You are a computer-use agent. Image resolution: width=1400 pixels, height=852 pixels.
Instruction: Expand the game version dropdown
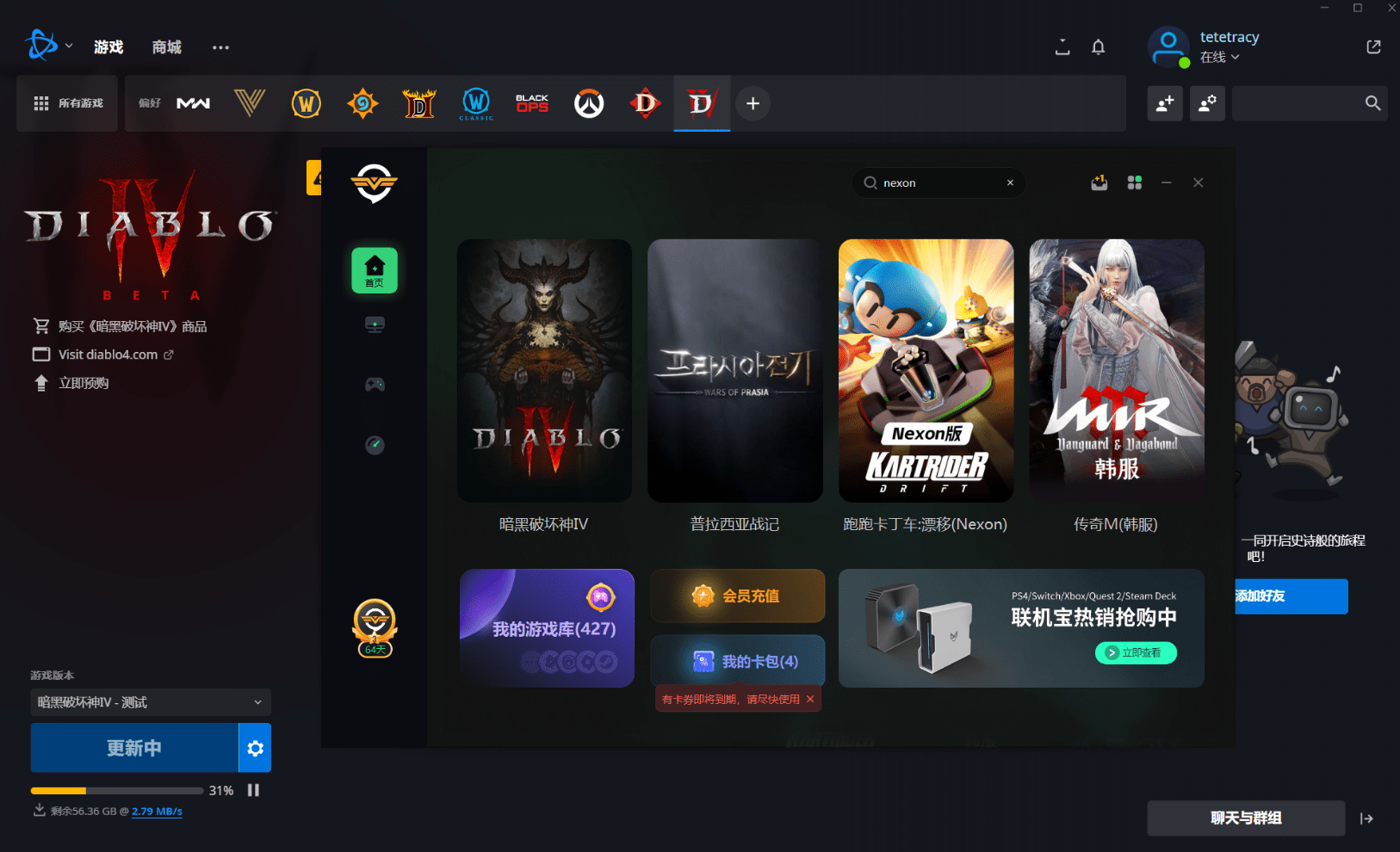(151, 702)
